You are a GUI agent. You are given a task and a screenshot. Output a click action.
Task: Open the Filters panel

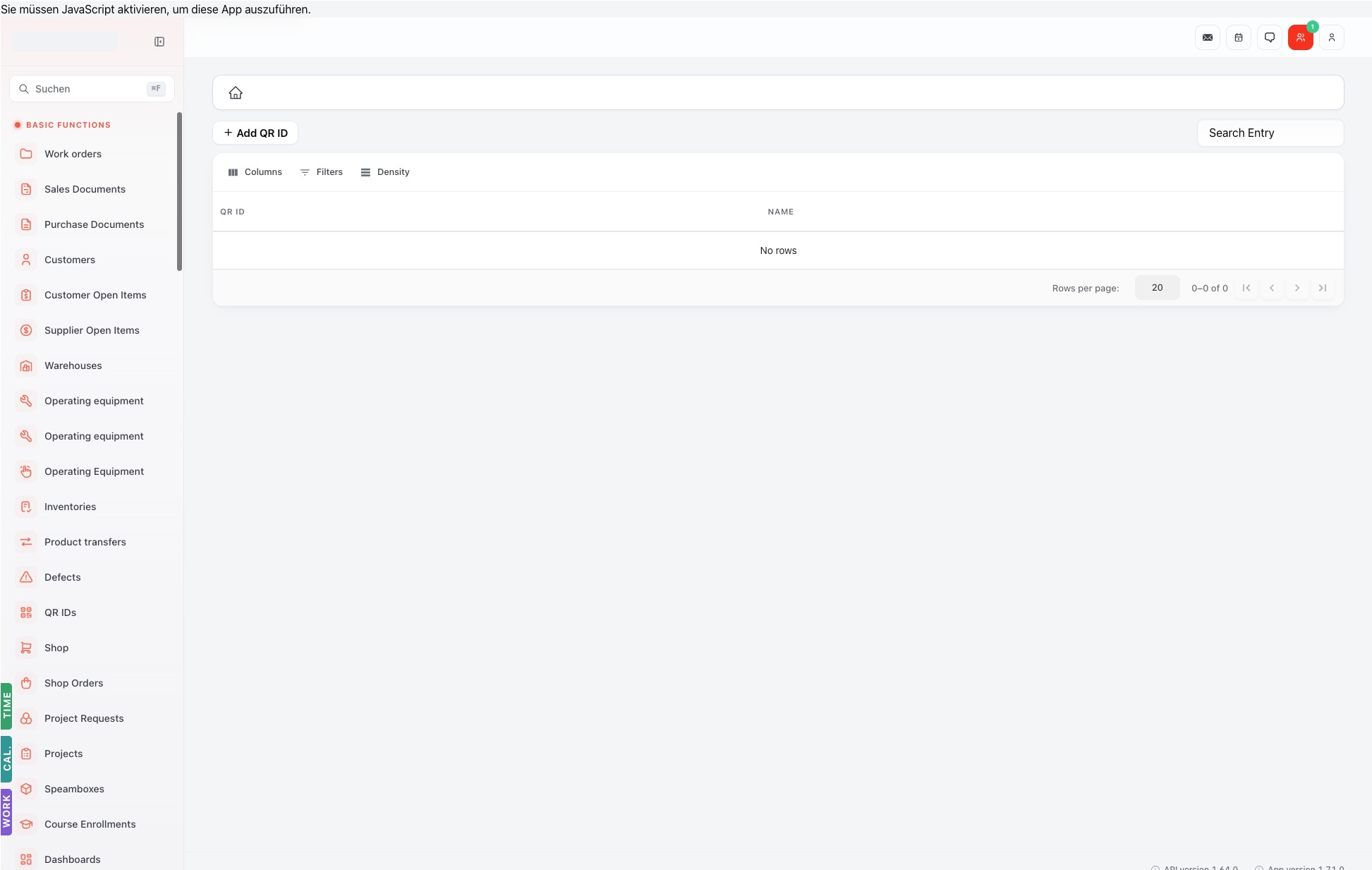[x=322, y=172]
